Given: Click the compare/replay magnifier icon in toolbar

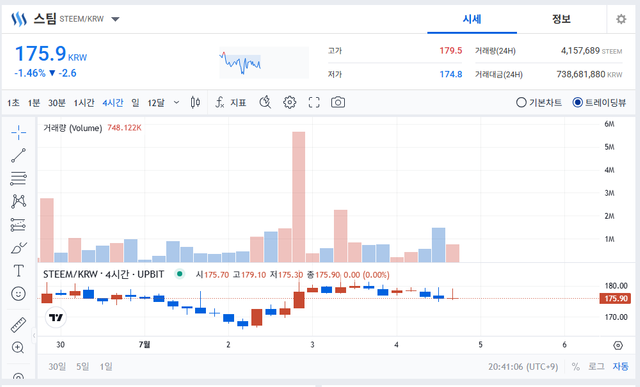Looking at the screenshot, I should tap(265, 102).
